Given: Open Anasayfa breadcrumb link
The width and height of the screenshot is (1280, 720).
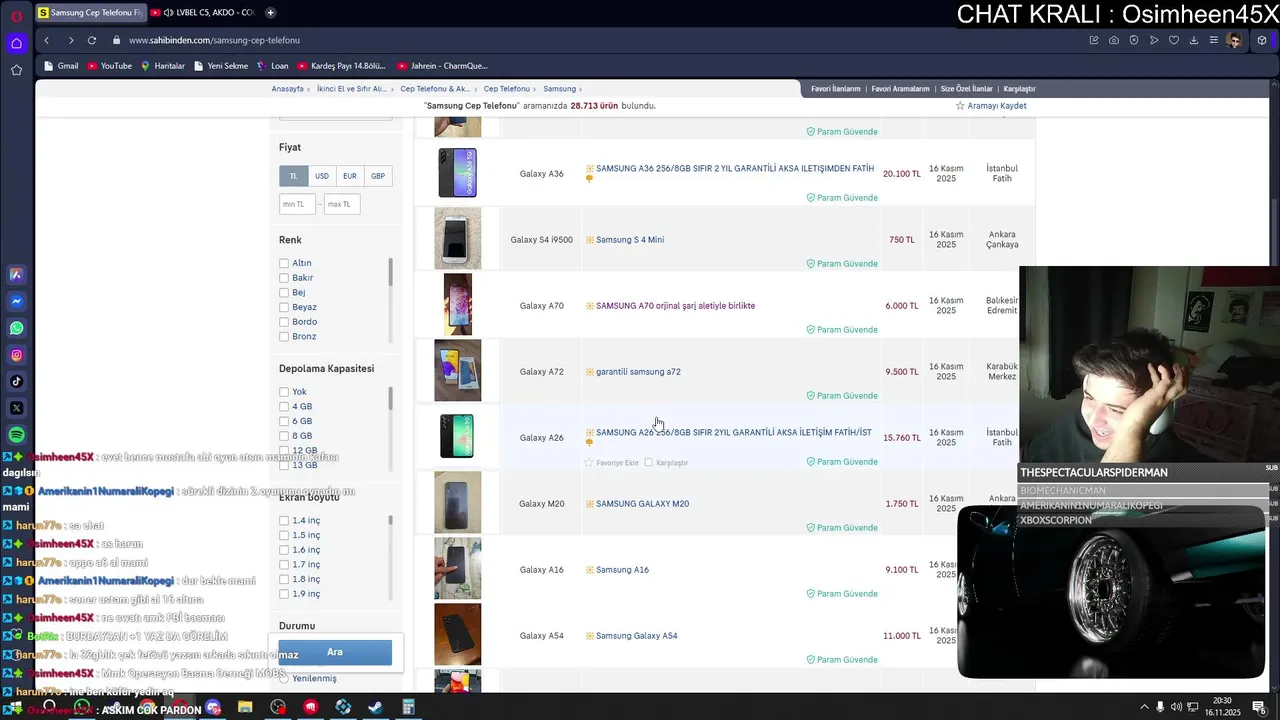Looking at the screenshot, I should (x=288, y=89).
